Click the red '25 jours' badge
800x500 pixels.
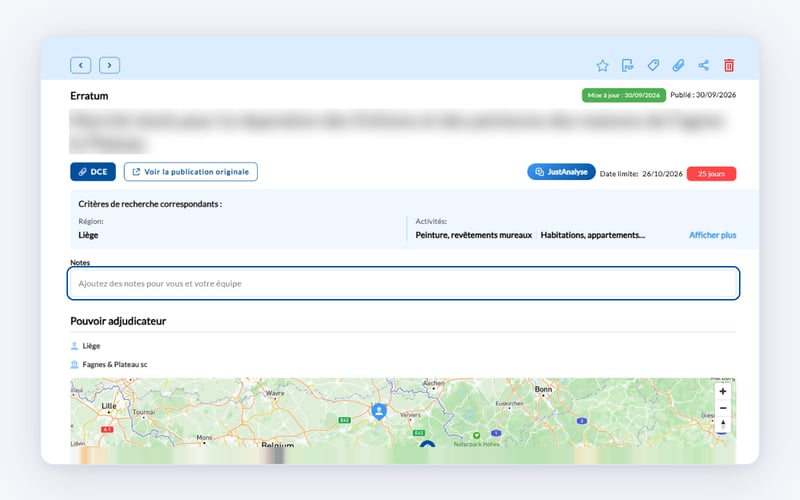click(x=711, y=174)
